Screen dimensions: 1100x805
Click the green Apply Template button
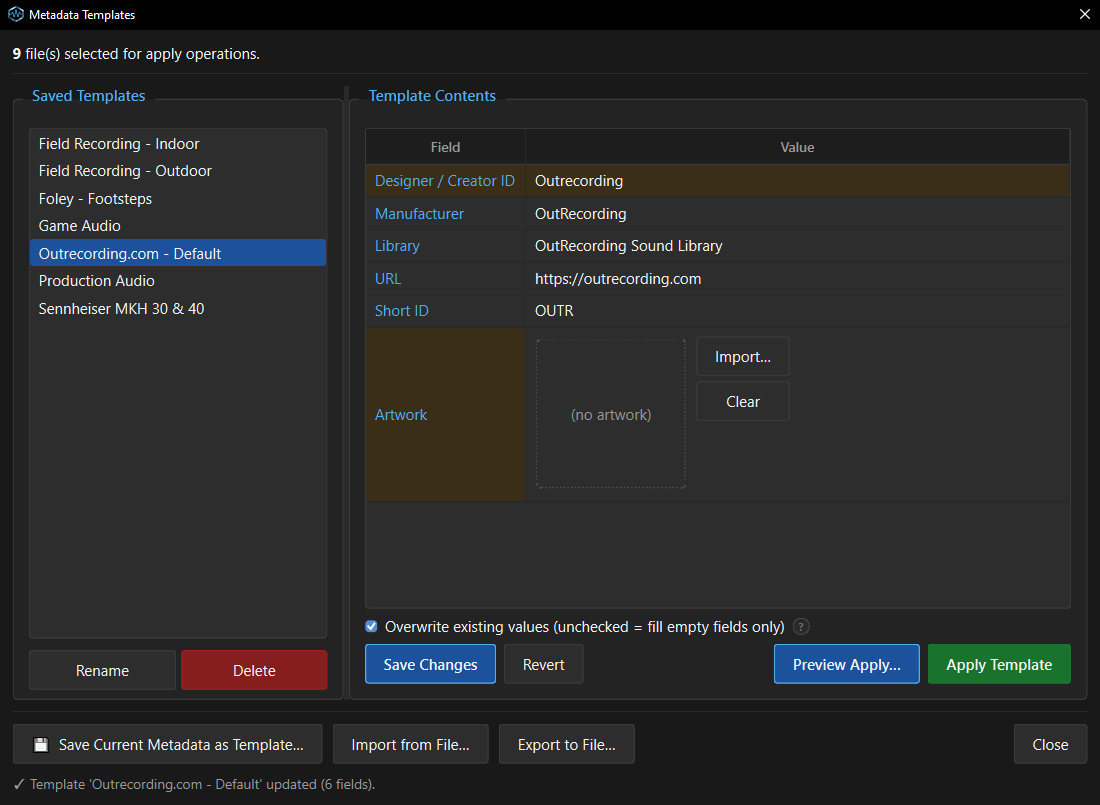999,664
